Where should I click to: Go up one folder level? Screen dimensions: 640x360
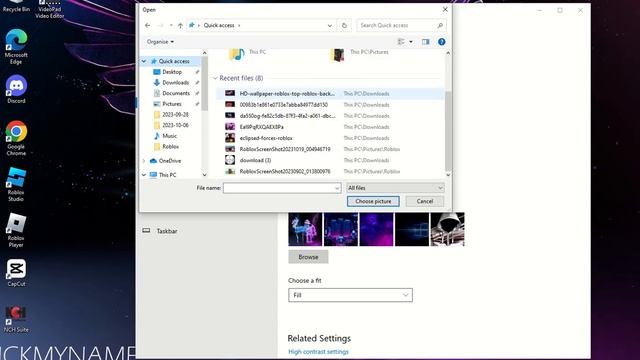click(x=180, y=25)
